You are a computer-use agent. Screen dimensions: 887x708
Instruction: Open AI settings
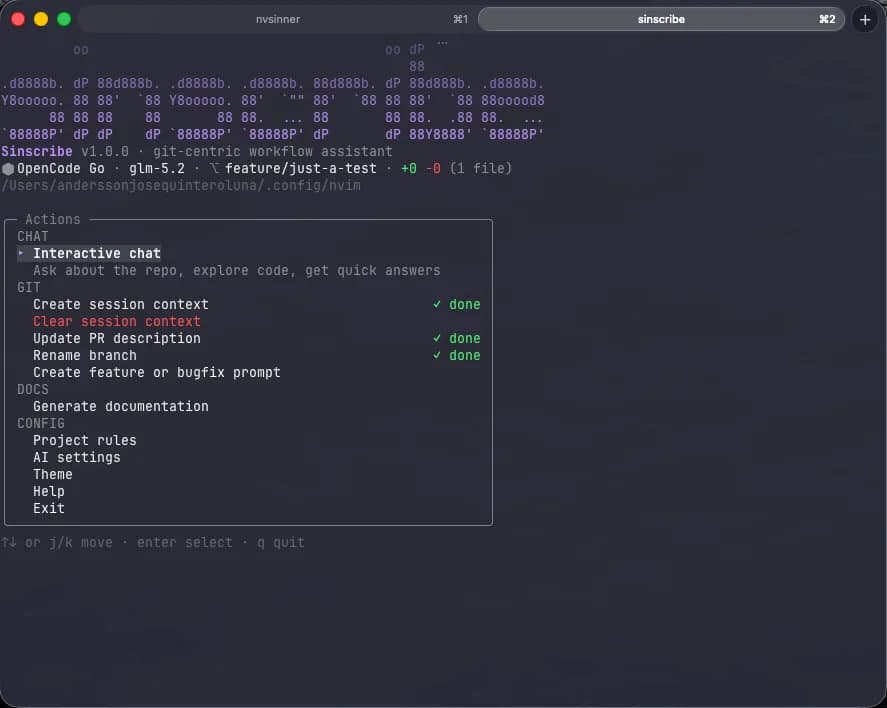[77, 457]
